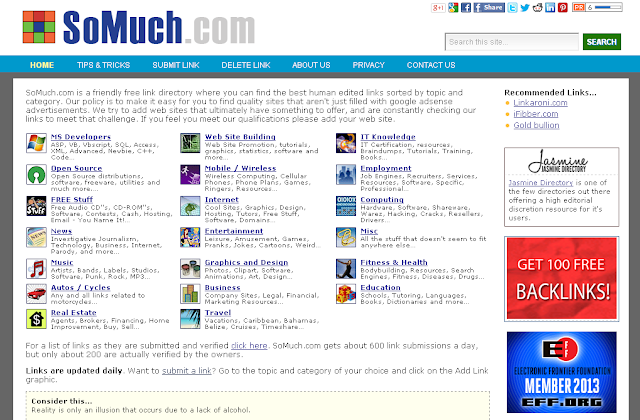This screenshot has width=640, height=420.
Task: Go to the SUBMIT LINK page
Action: (x=176, y=65)
